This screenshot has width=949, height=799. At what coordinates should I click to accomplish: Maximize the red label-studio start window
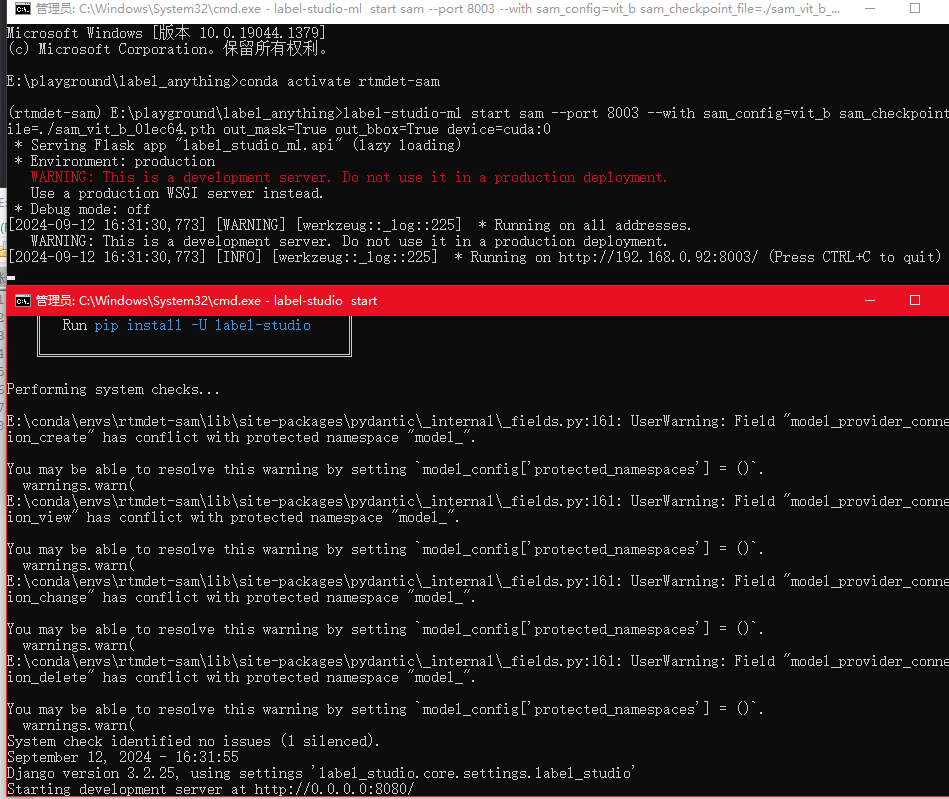(915, 300)
